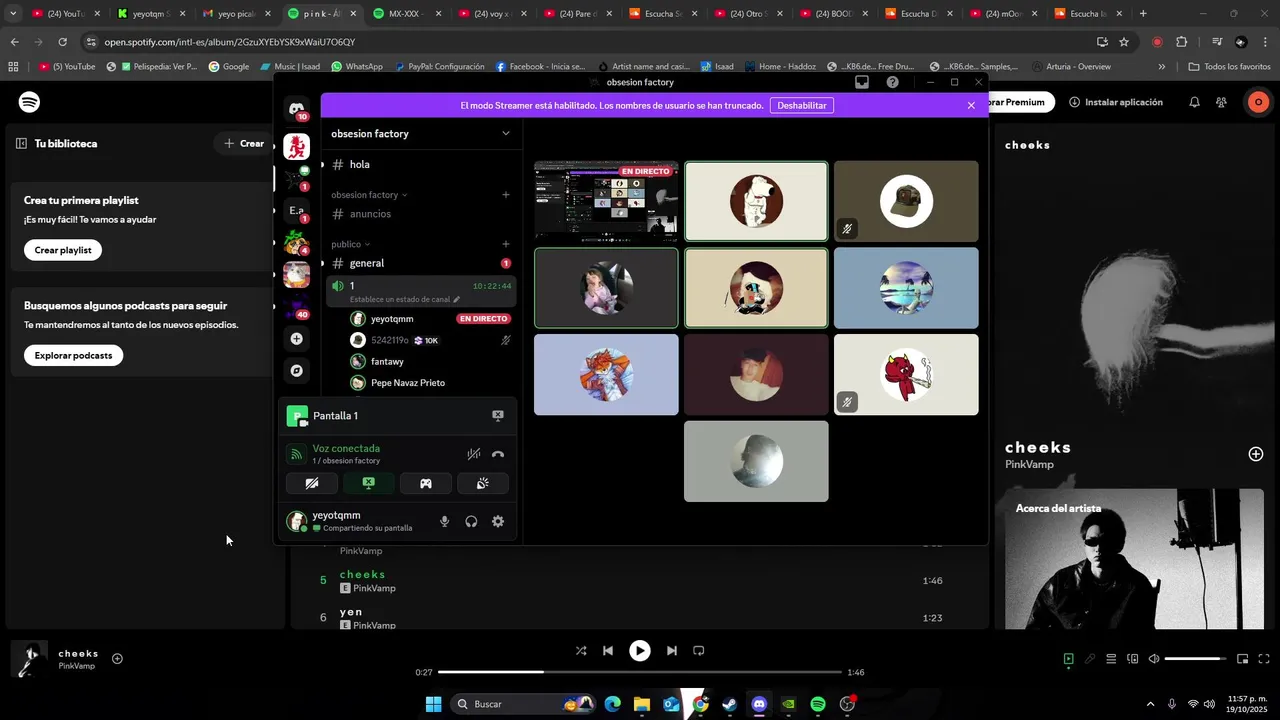The image size is (1280, 720).
Task: Open Spotify miniplayer icon
Action: point(1243,659)
